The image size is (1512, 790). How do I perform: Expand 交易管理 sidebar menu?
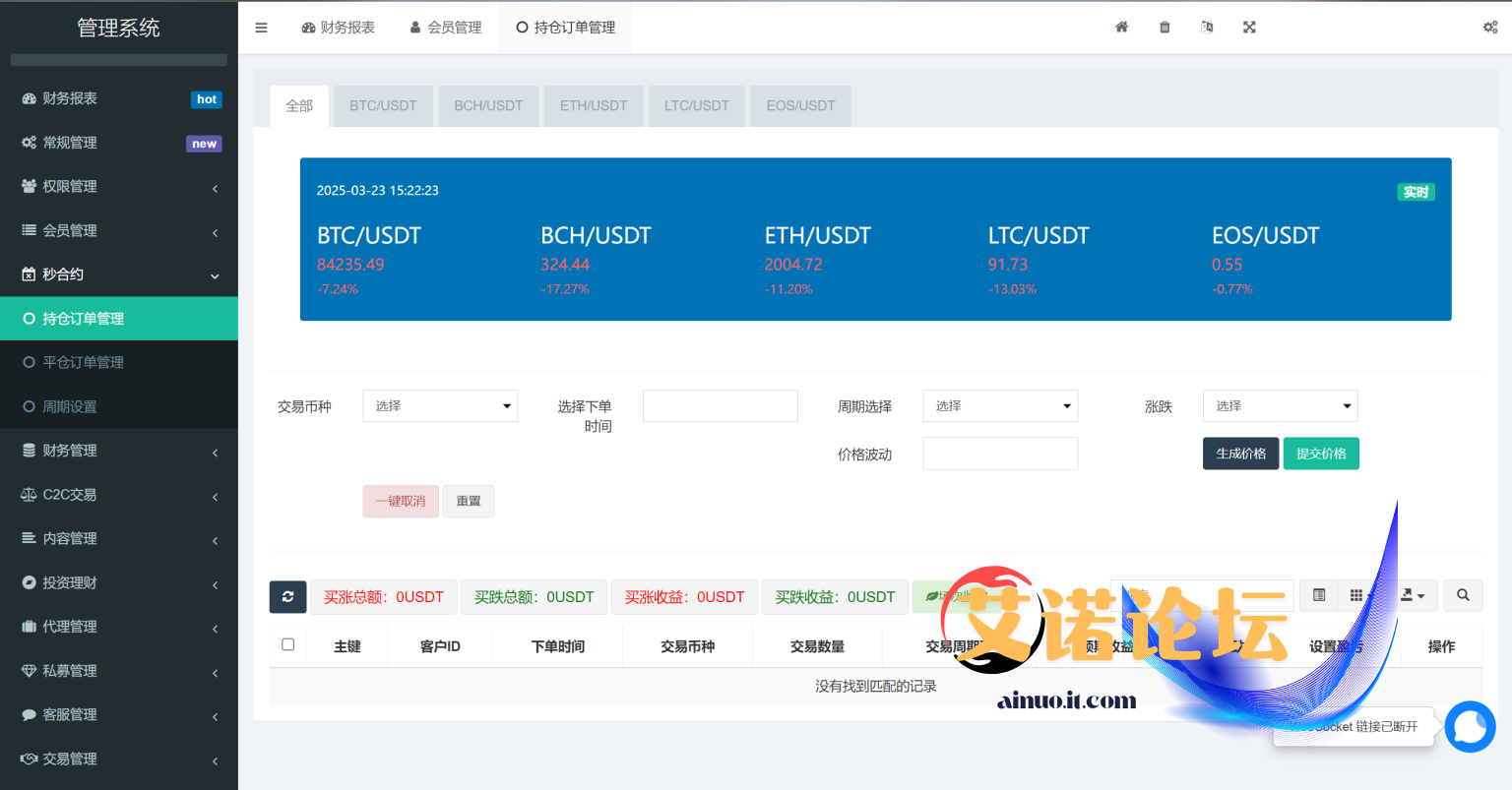click(x=119, y=759)
